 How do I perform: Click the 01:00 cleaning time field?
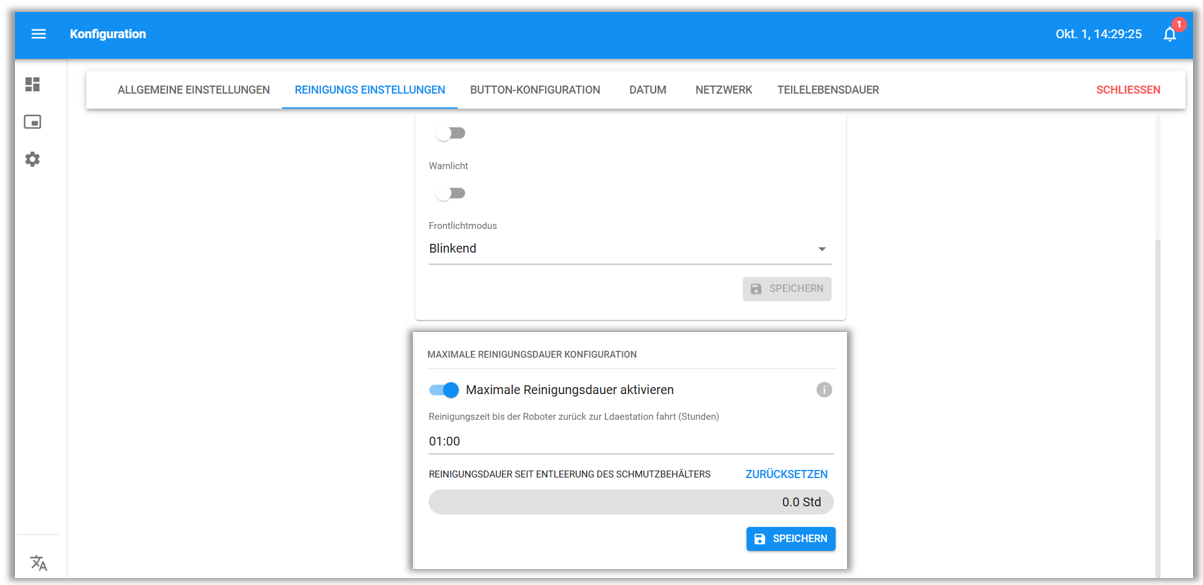pos(630,441)
